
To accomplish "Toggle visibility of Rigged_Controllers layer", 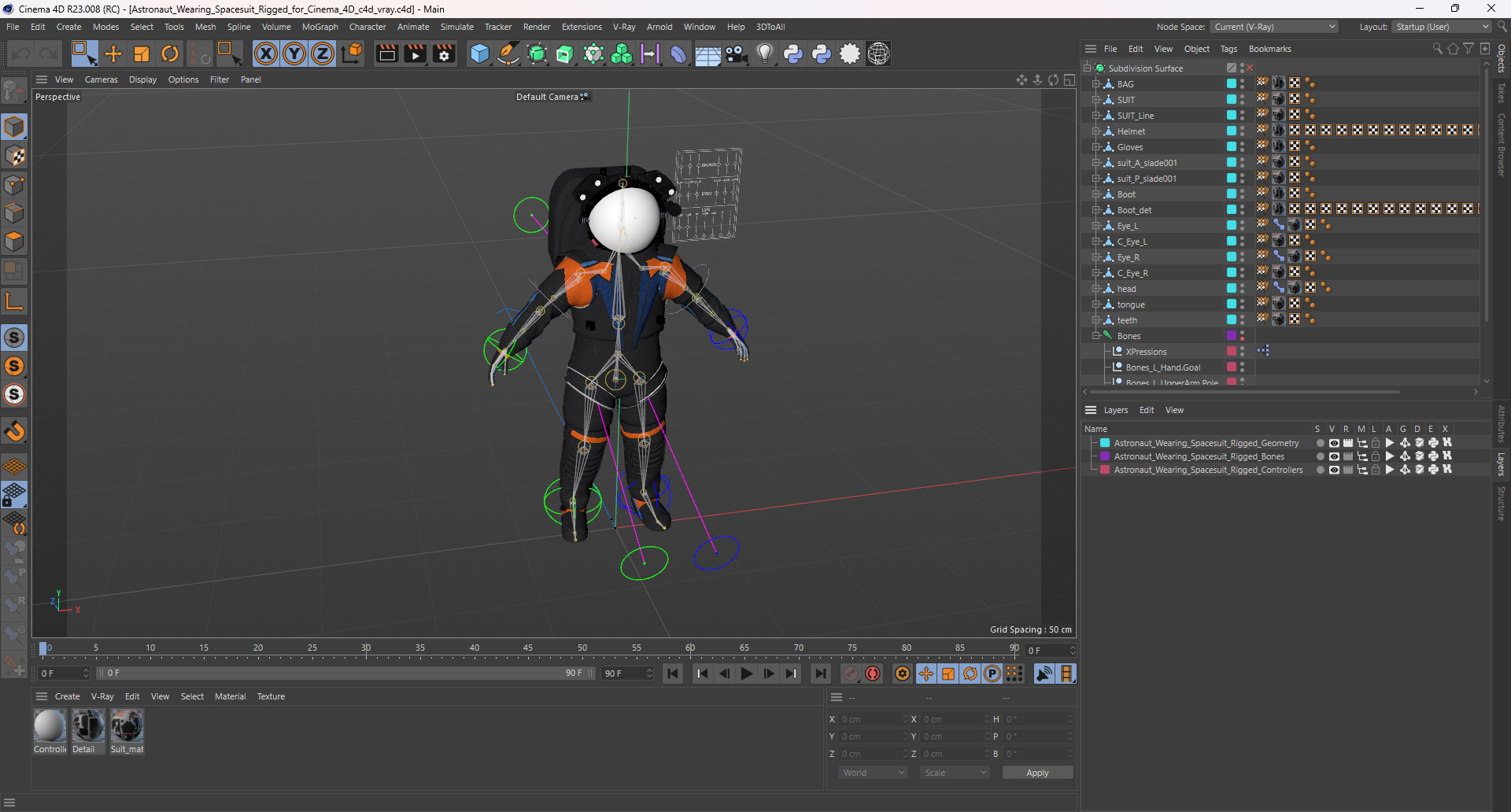I will click(x=1333, y=470).
